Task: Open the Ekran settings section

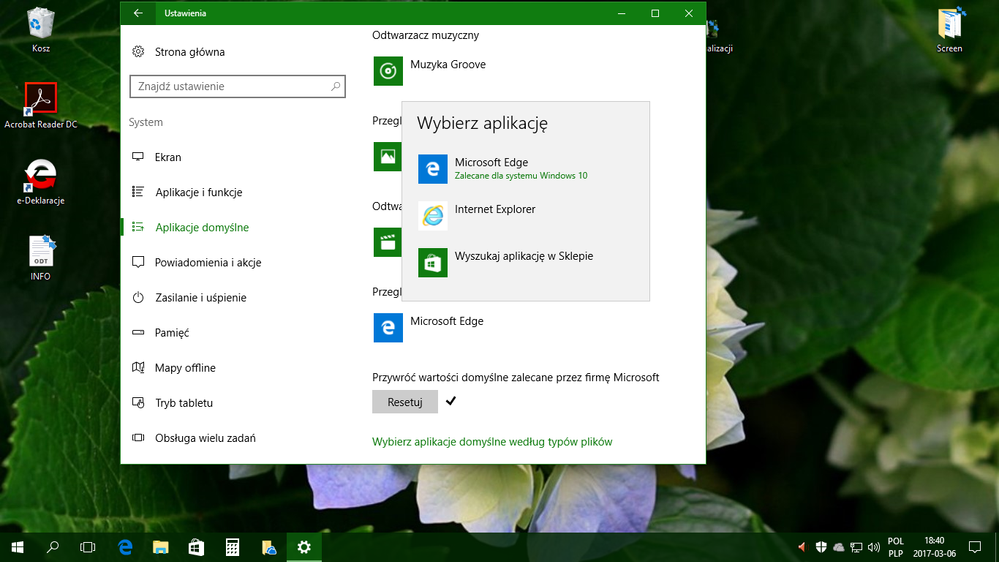Action: 168,157
